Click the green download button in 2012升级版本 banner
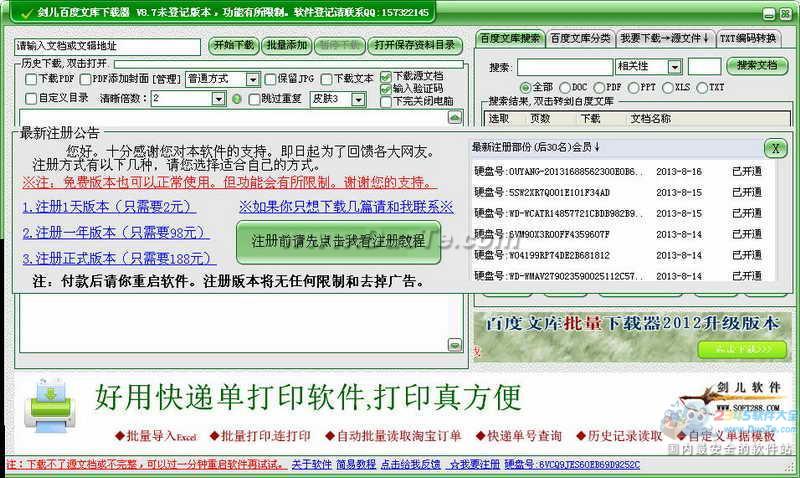This screenshot has width=800, height=478. point(742,349)
